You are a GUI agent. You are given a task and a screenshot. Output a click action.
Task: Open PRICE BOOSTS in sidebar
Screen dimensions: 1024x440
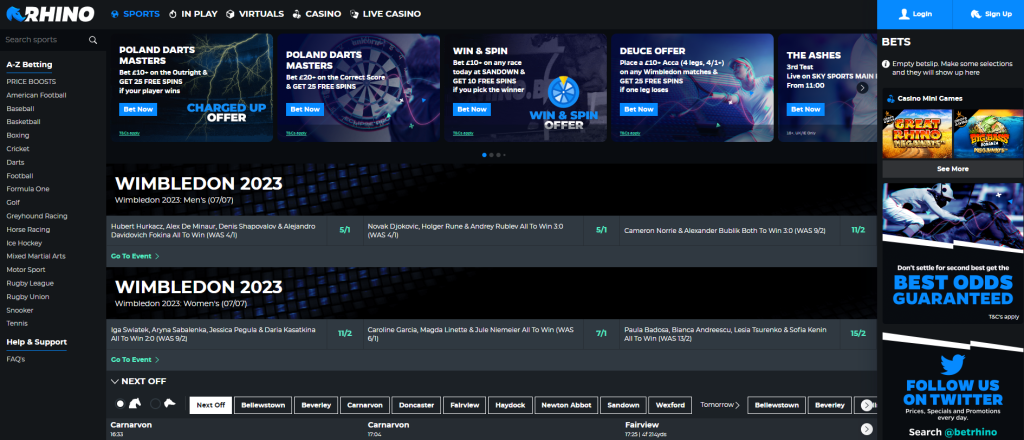[x=31, y=82]
